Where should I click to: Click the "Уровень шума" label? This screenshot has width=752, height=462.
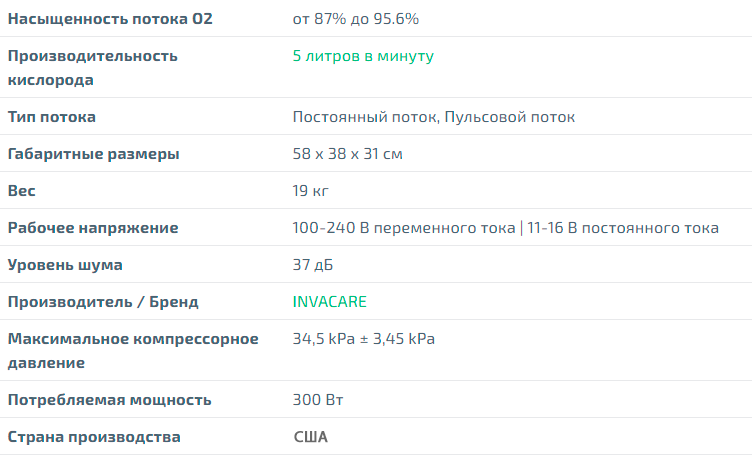[x=65, y=265]
